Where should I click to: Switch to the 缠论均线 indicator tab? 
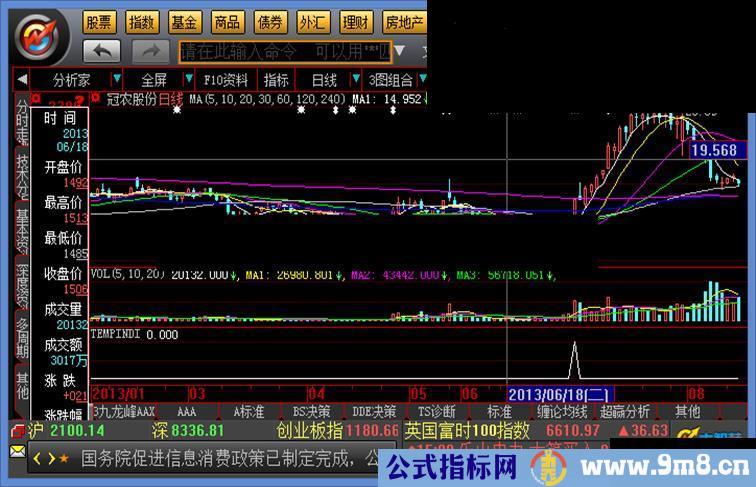pos(563,411)
